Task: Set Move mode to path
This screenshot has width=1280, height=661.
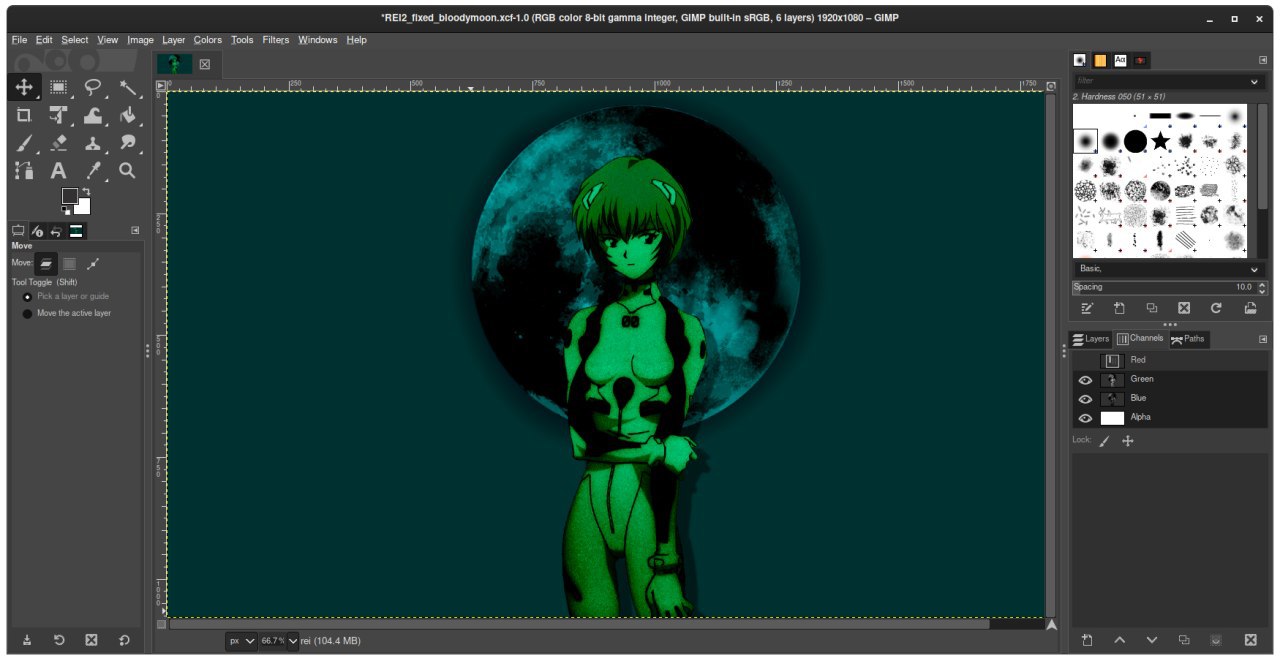Action: pyautogui.click(x=93, y=264)
